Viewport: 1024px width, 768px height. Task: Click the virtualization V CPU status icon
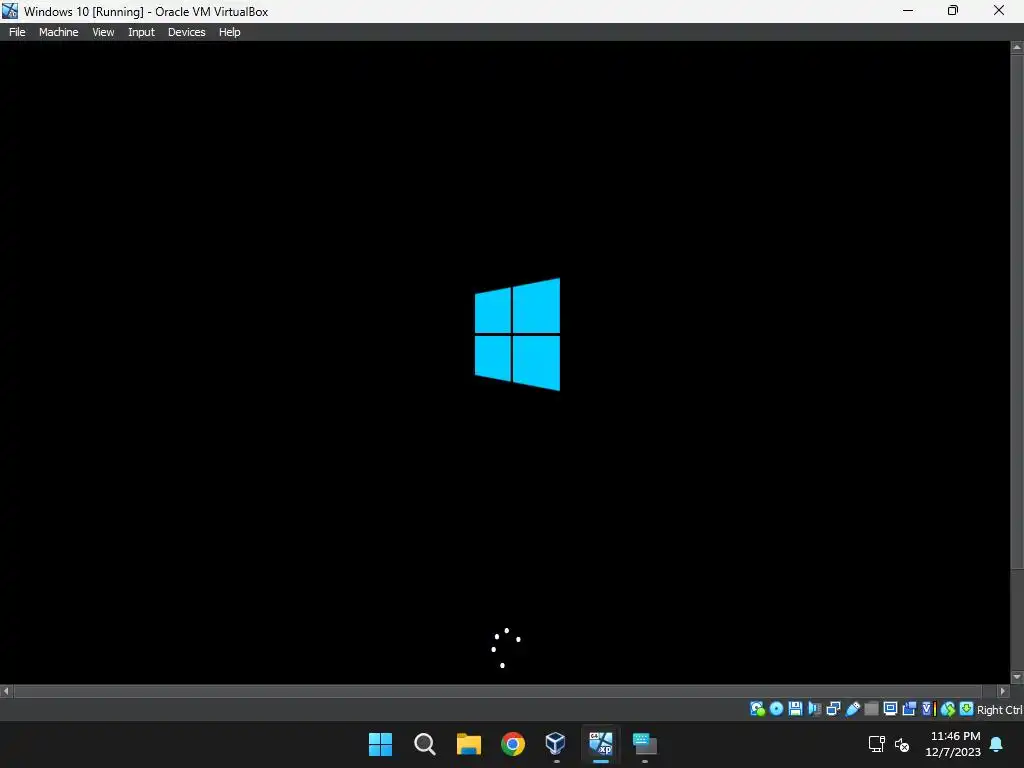click(927, 709)
